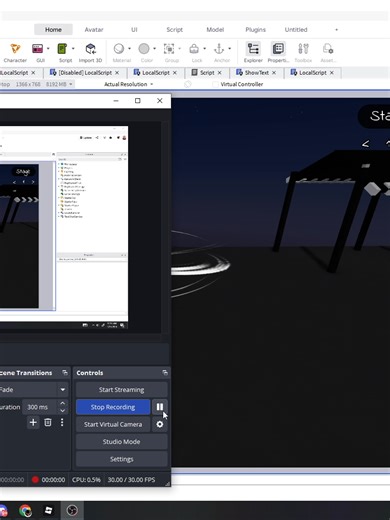
Task: Click the 300 ms duration field
Action: pyautogui.click(x=40, y=407)
